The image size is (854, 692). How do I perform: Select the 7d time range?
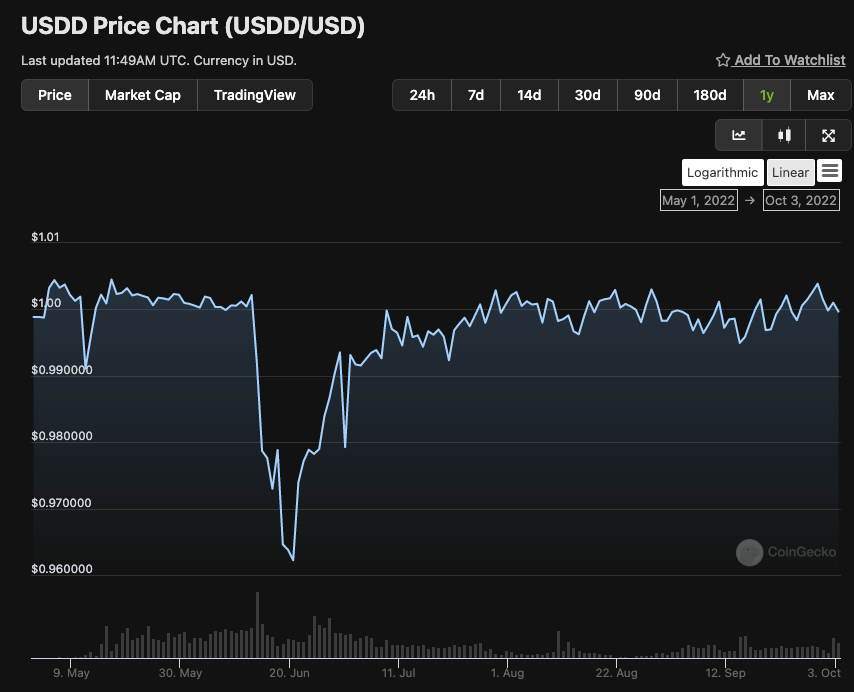click(x=476, y=95)
